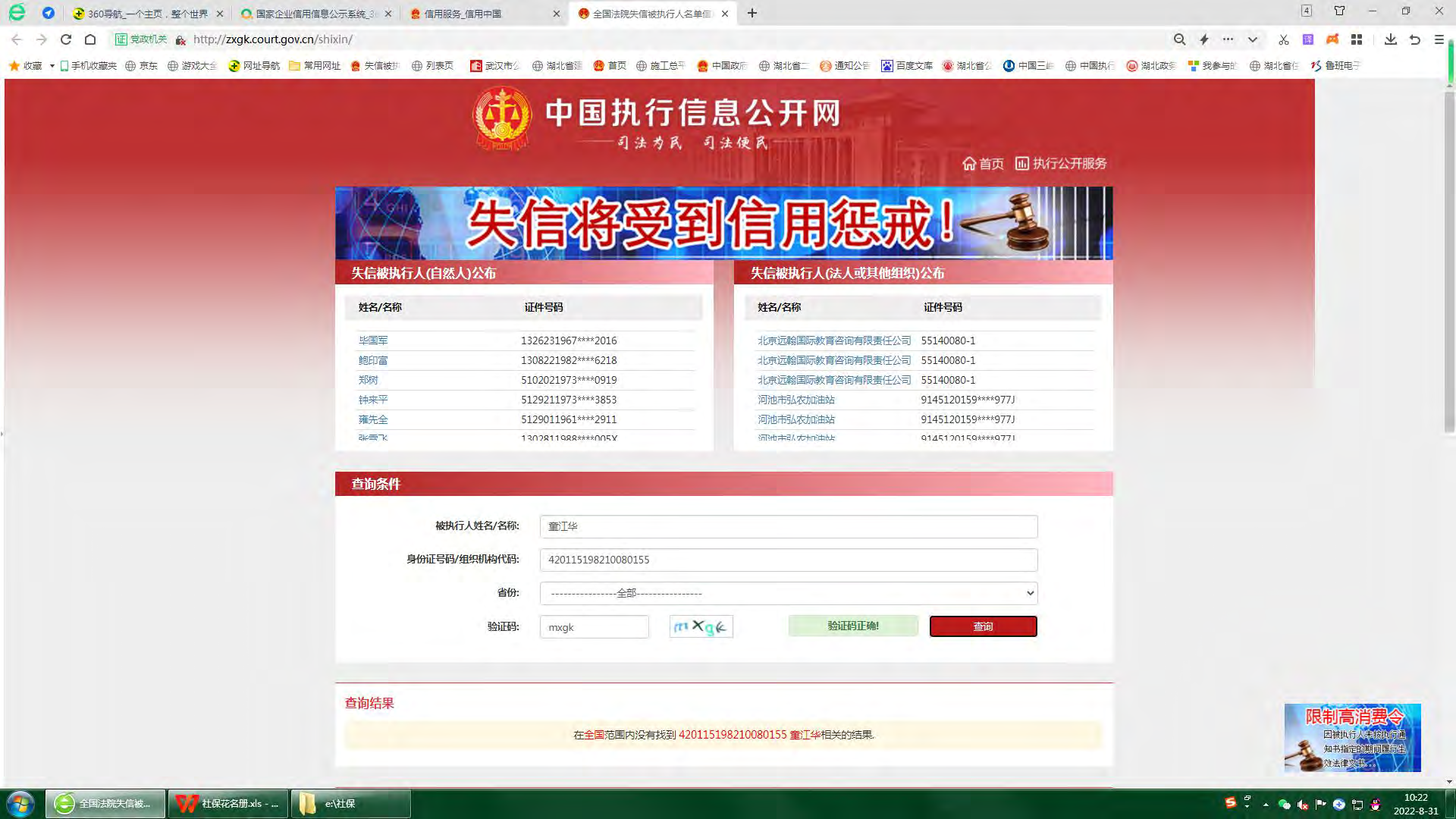
Task: Go to browser home page icon
Action: pos(90,39)
